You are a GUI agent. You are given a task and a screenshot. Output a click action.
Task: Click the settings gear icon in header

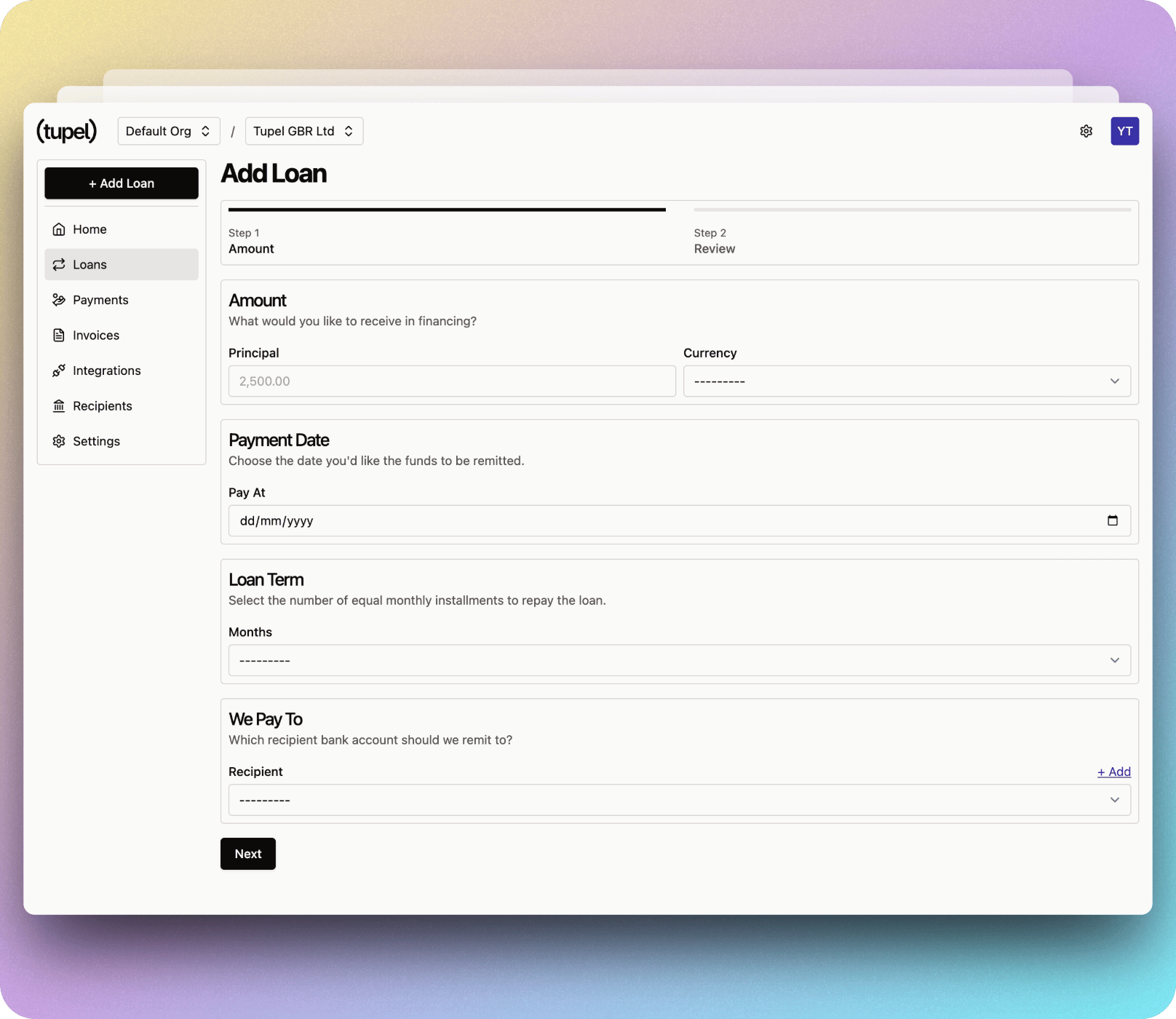coord(1086,131)
